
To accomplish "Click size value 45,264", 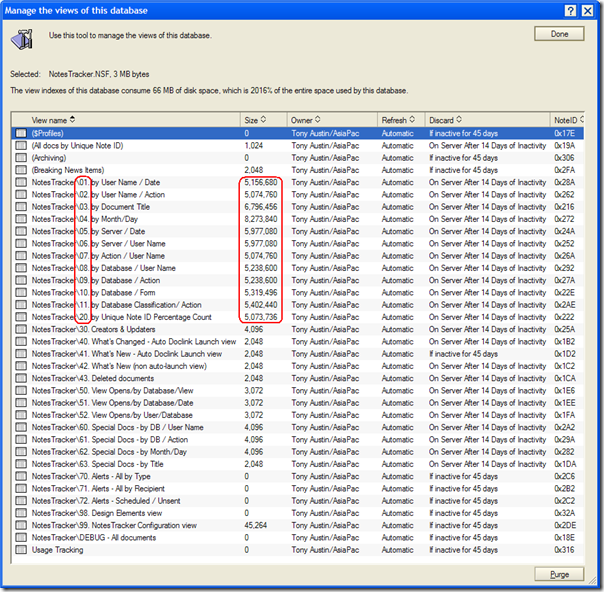I will pyautogui.click(x=255, y=525).
